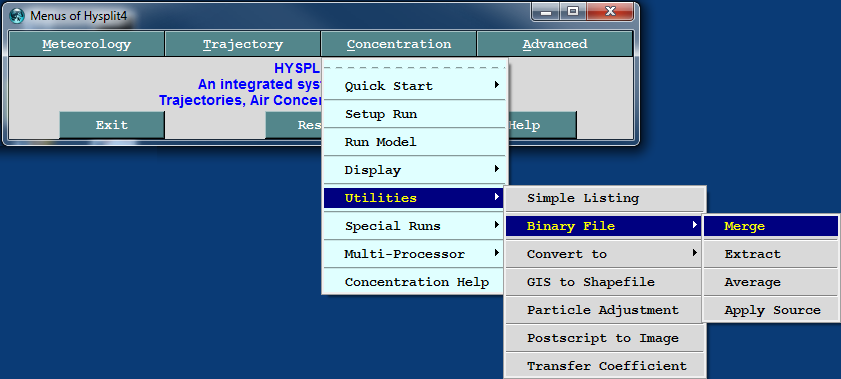841x379 pixels.
Task: Click the partially hidden Reset button
Action: click(293, 125)
